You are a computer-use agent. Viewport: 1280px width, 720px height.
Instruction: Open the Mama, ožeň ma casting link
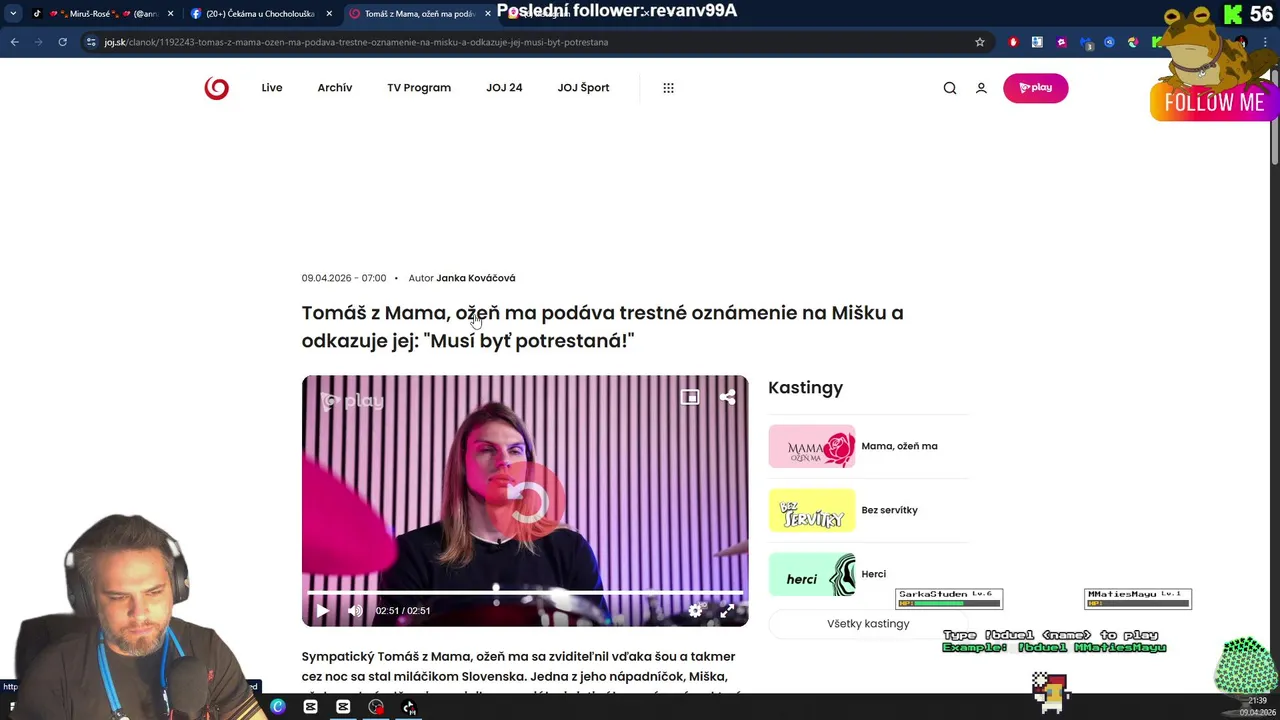tap(899, 446)
